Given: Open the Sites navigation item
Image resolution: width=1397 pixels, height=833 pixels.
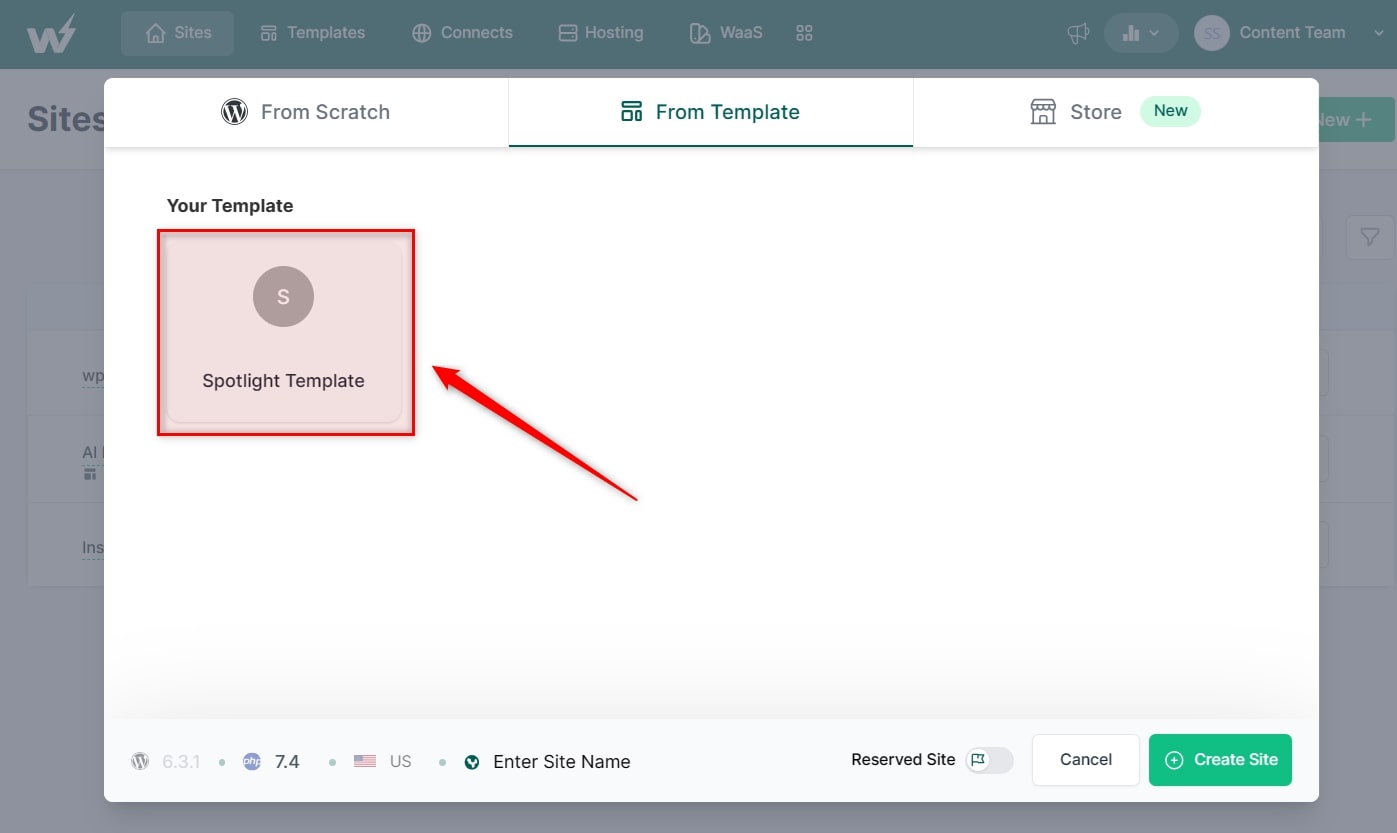Looking at the screenshot, I should tap(178, 33).
